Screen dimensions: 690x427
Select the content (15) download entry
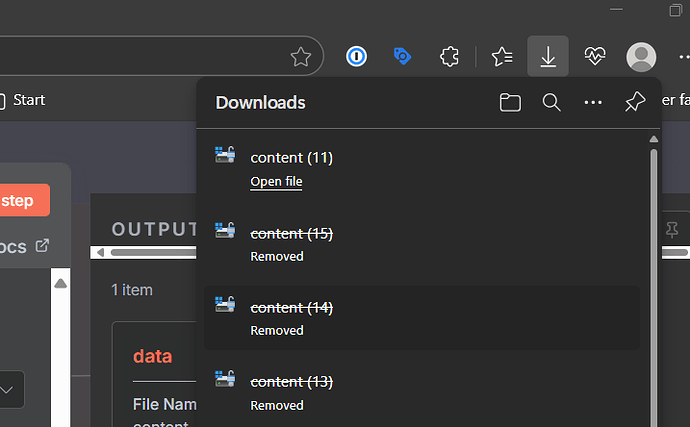pos(291,233)
